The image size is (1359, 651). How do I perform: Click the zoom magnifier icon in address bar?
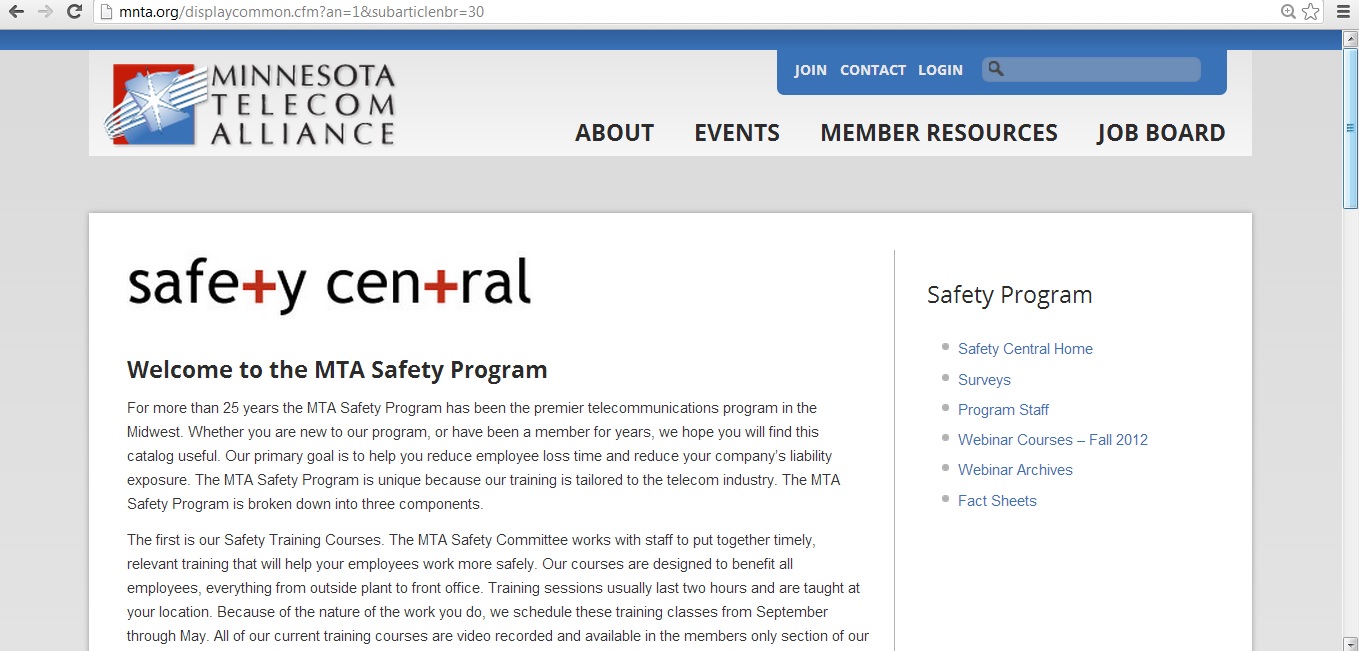tap(1289, 12)
